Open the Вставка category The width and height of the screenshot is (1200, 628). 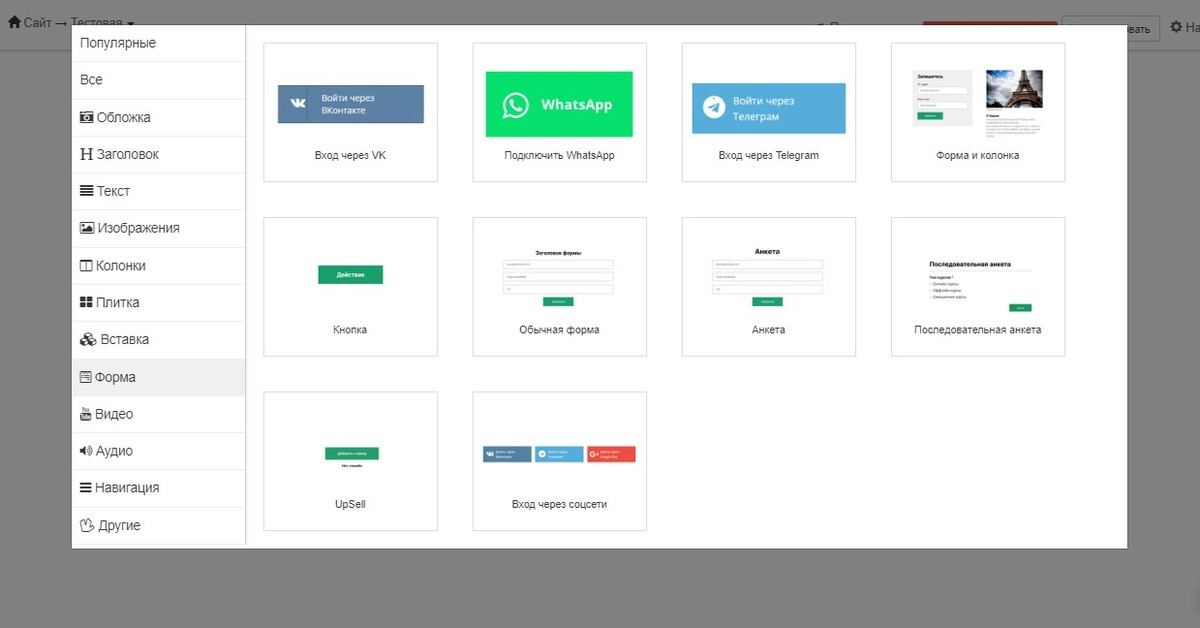[158, 339]
